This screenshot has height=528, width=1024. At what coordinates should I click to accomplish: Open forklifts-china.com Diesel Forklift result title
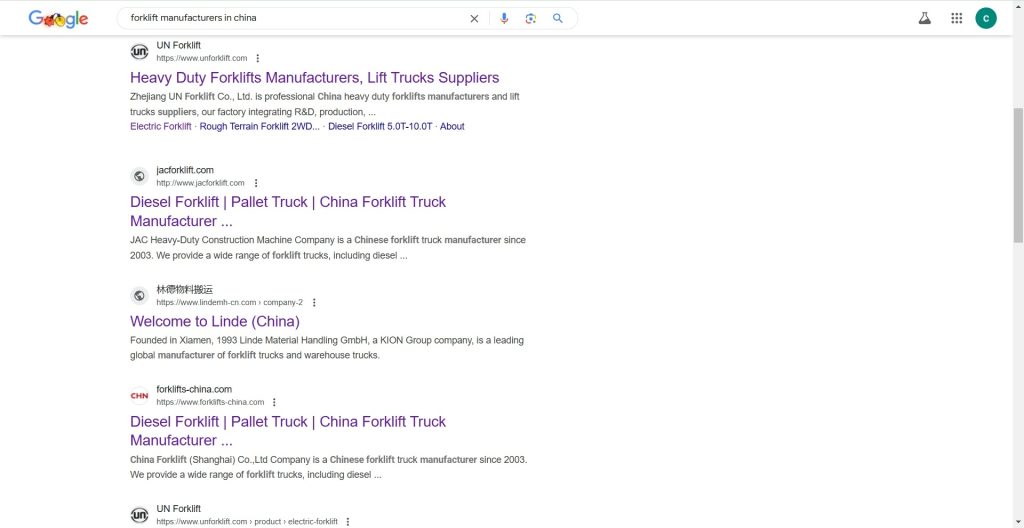[x=288, y=431]
